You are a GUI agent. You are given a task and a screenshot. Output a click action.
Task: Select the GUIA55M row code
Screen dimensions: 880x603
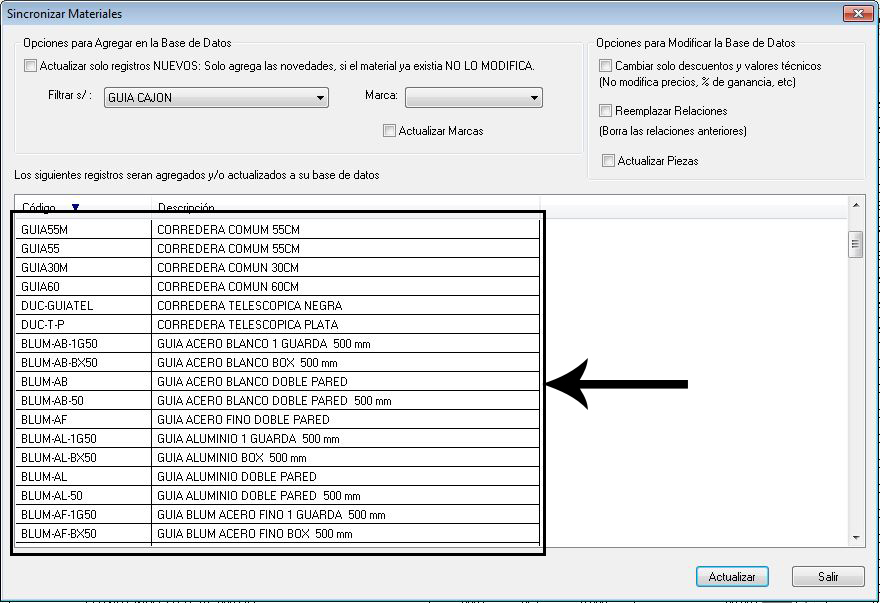click(44, 230)
